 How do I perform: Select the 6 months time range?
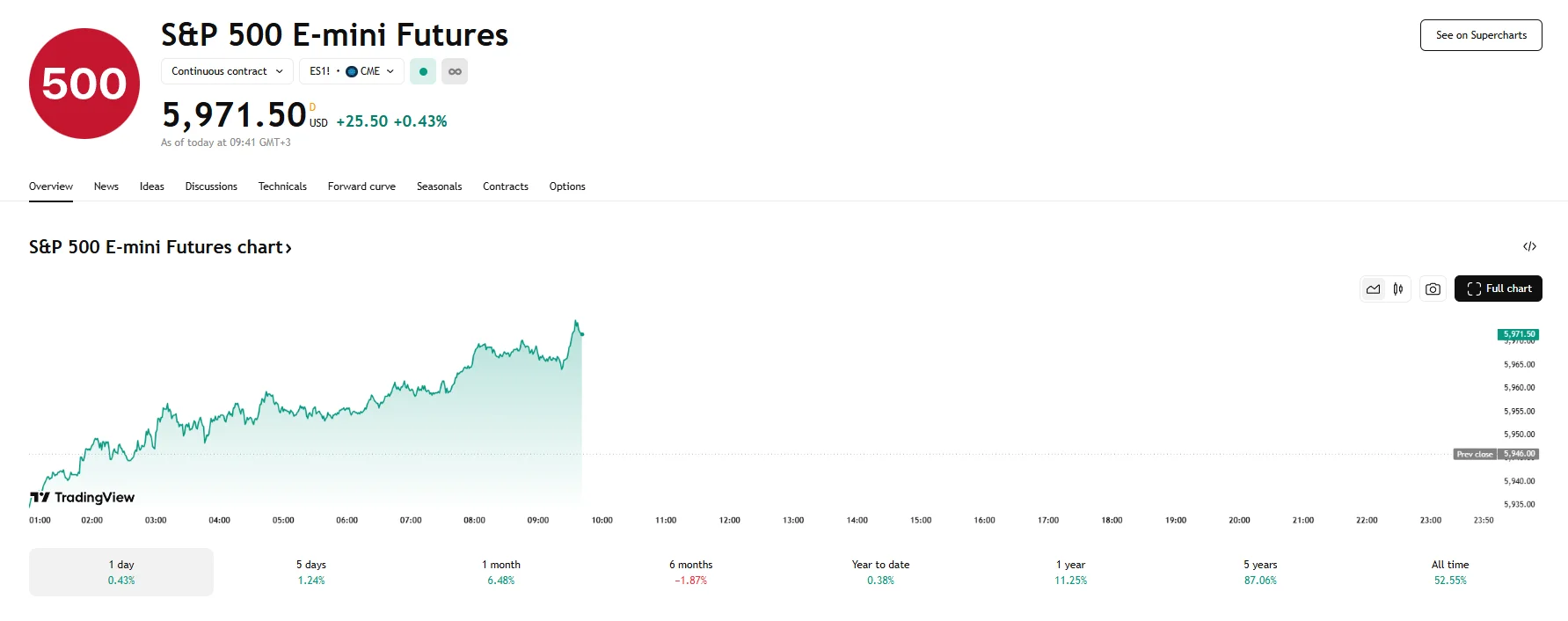[x=690, y=572]
